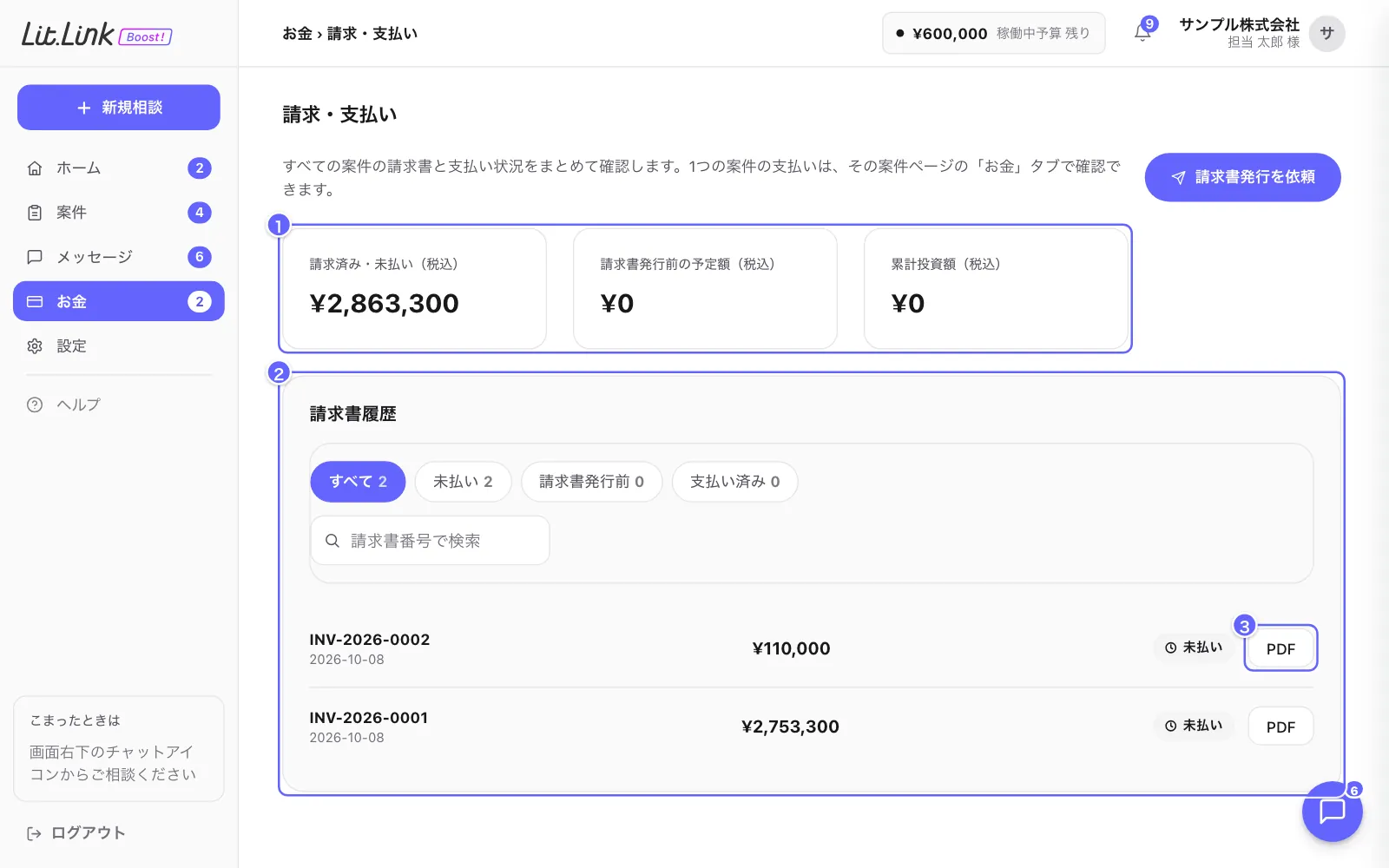The height and width of the screenshot is (868, 1389).
Task: Click the 設定 gear icon
Action: [x=35, y=346]
